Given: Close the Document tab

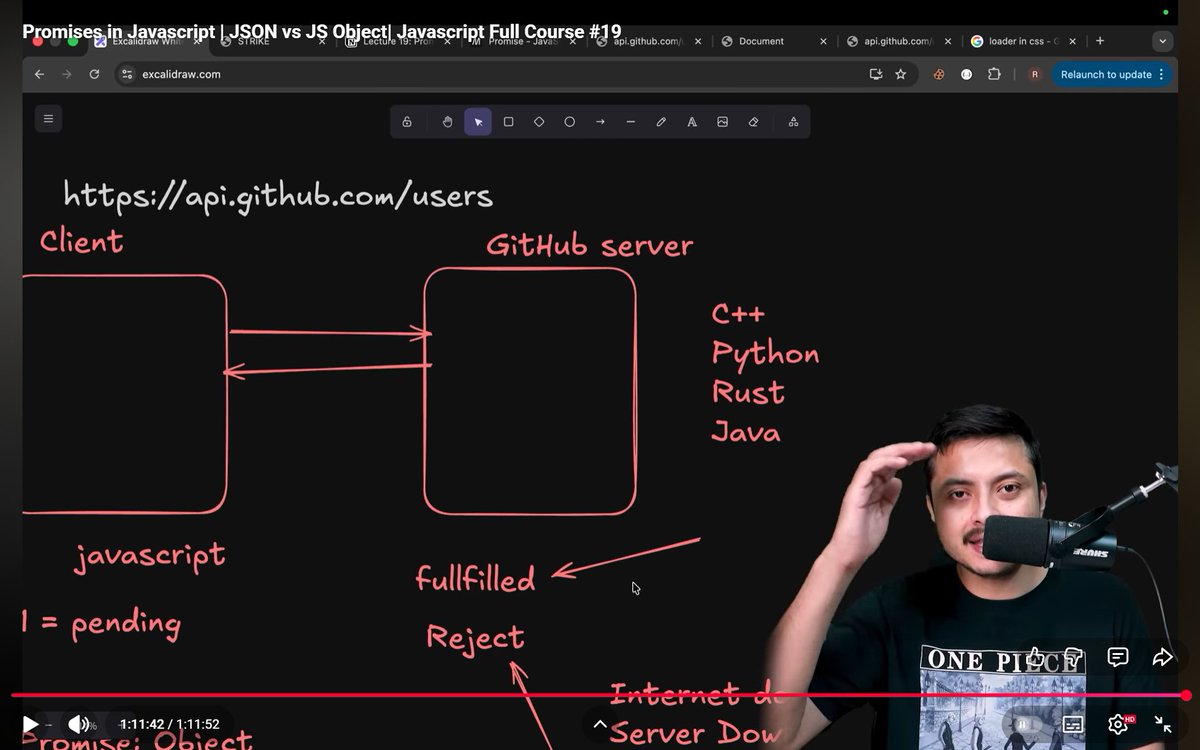Looking at the screenshot, I should (x=823, y=41).
